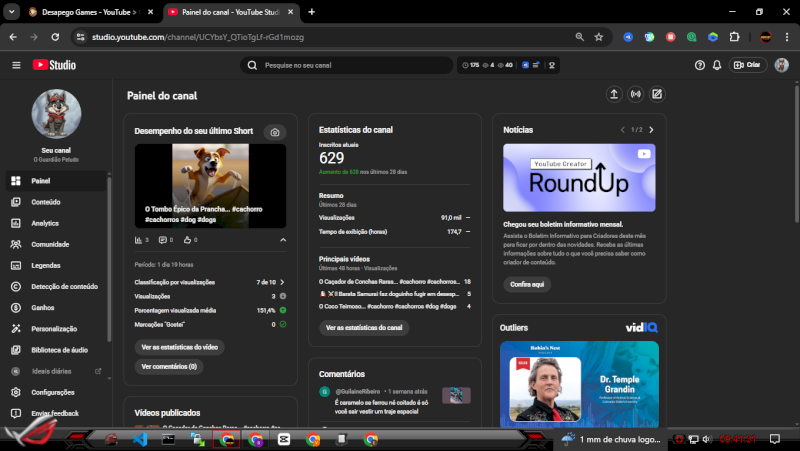Open the help question mark icon
This screenshot has width=800, height=451.
[700, 65]
